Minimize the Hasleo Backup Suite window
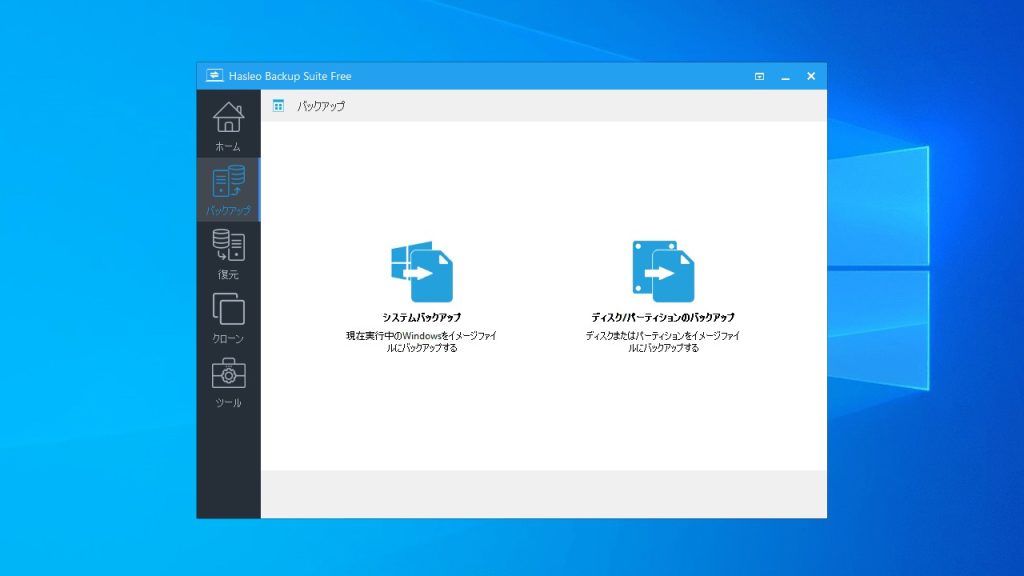Image resolution: width=1024 pixels, height=576 pixels. [785, 76]
